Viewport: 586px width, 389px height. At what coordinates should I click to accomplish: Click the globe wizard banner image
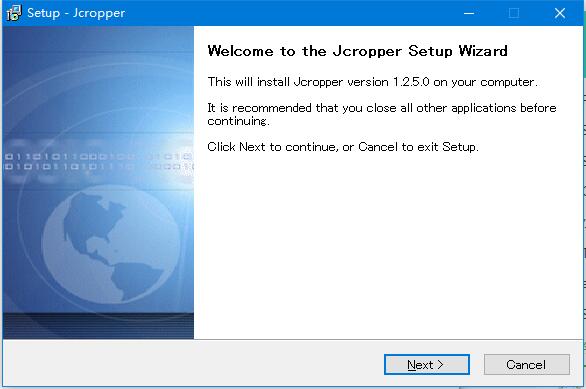(x=98, y=182)
